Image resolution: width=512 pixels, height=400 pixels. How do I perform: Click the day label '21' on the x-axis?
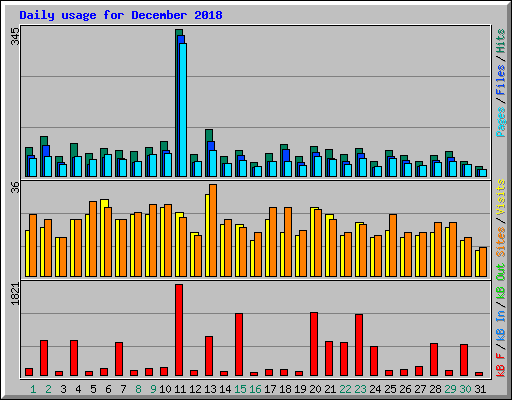click(x=330, y=389)
